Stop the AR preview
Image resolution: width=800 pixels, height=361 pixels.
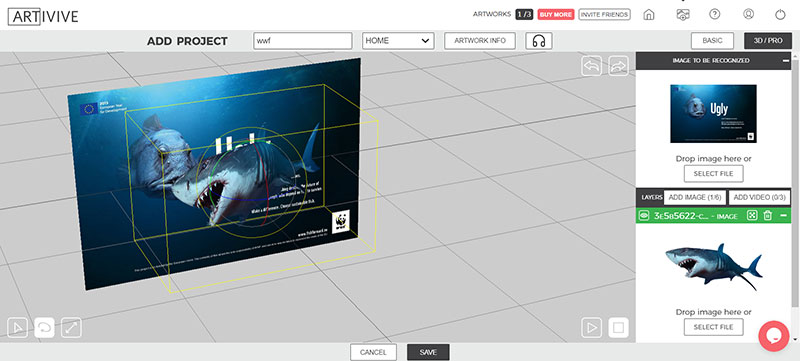618,327
